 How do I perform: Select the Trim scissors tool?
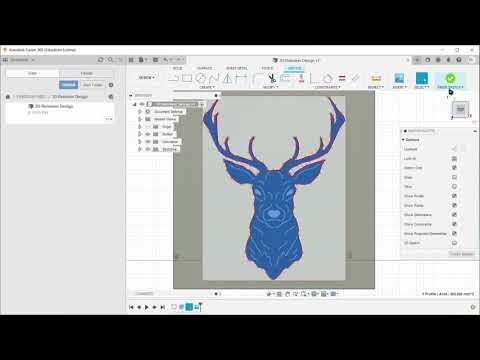272,78
